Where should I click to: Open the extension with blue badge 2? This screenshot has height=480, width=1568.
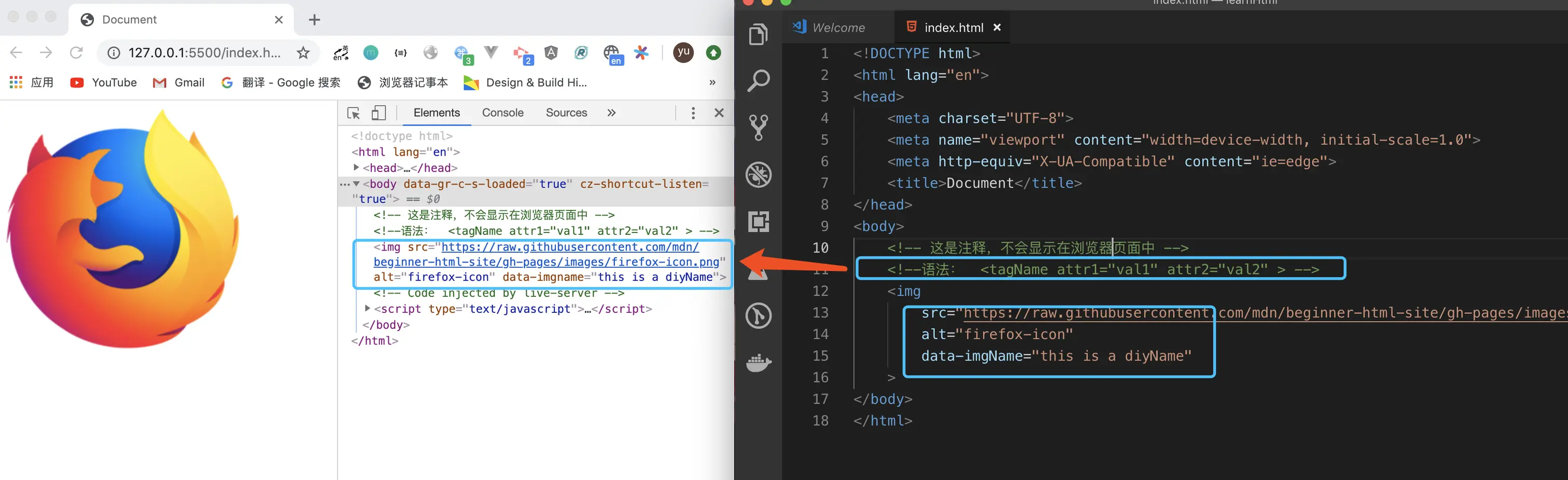523,55
